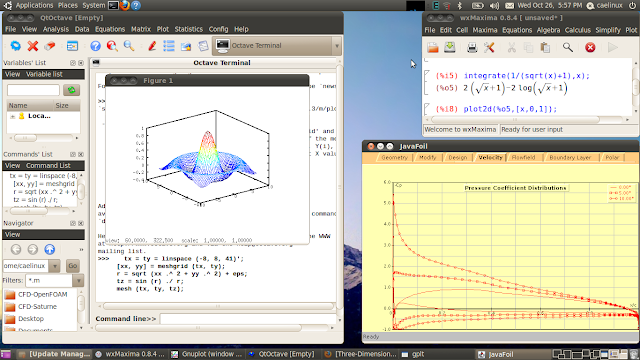Open Command List menu in Commands panel
The width and height of the screenshot is (640, 360).
[48, 165]
